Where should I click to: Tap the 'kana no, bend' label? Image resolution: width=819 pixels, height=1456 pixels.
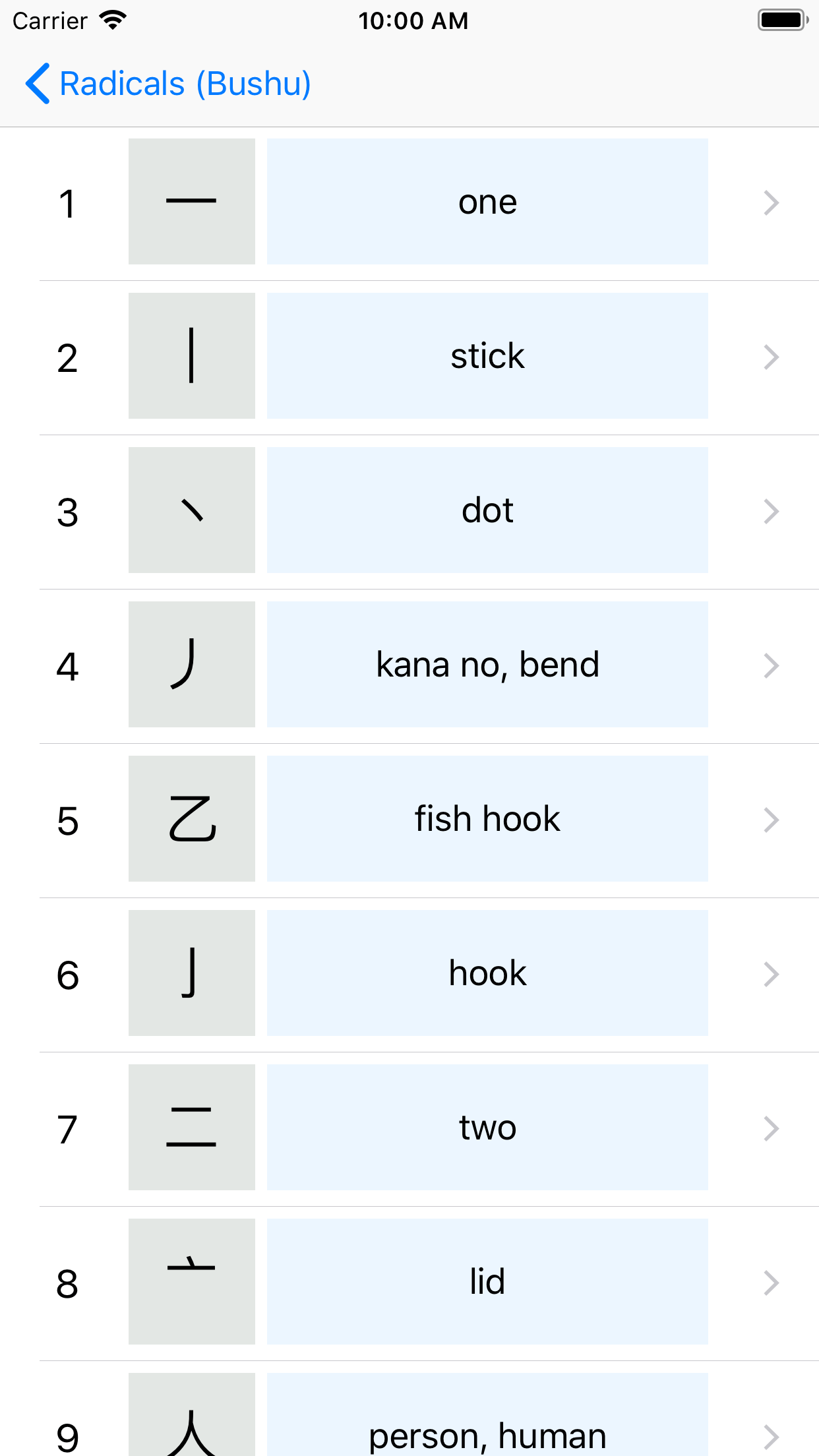coord(487,664)
